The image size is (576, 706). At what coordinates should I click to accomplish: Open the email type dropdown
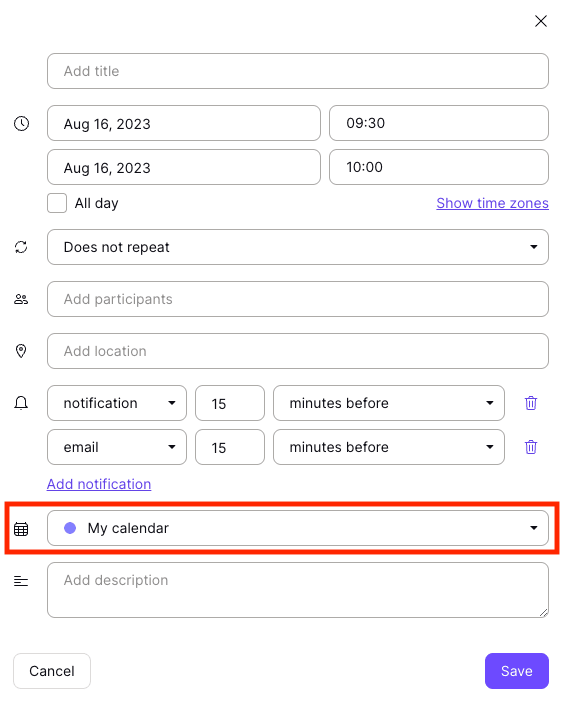point(117,447)
